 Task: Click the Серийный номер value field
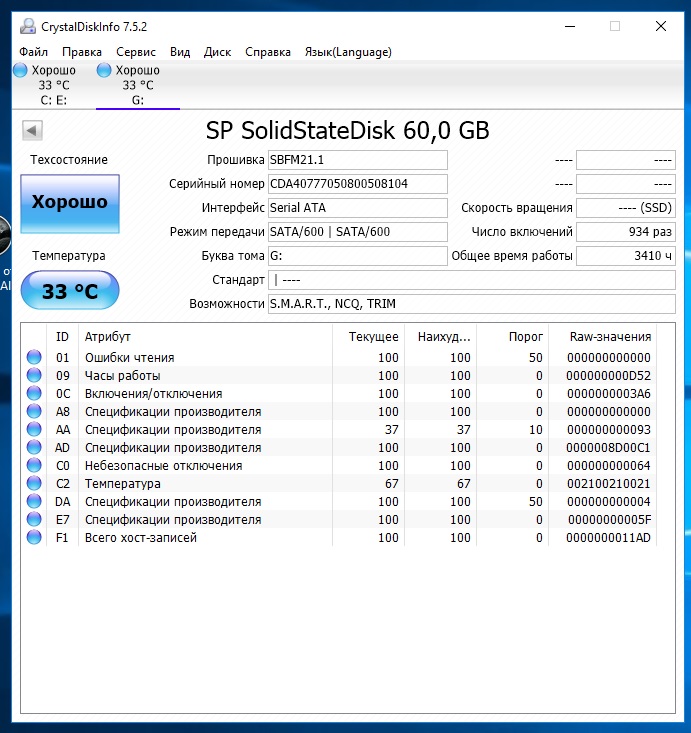click(357, 184)
